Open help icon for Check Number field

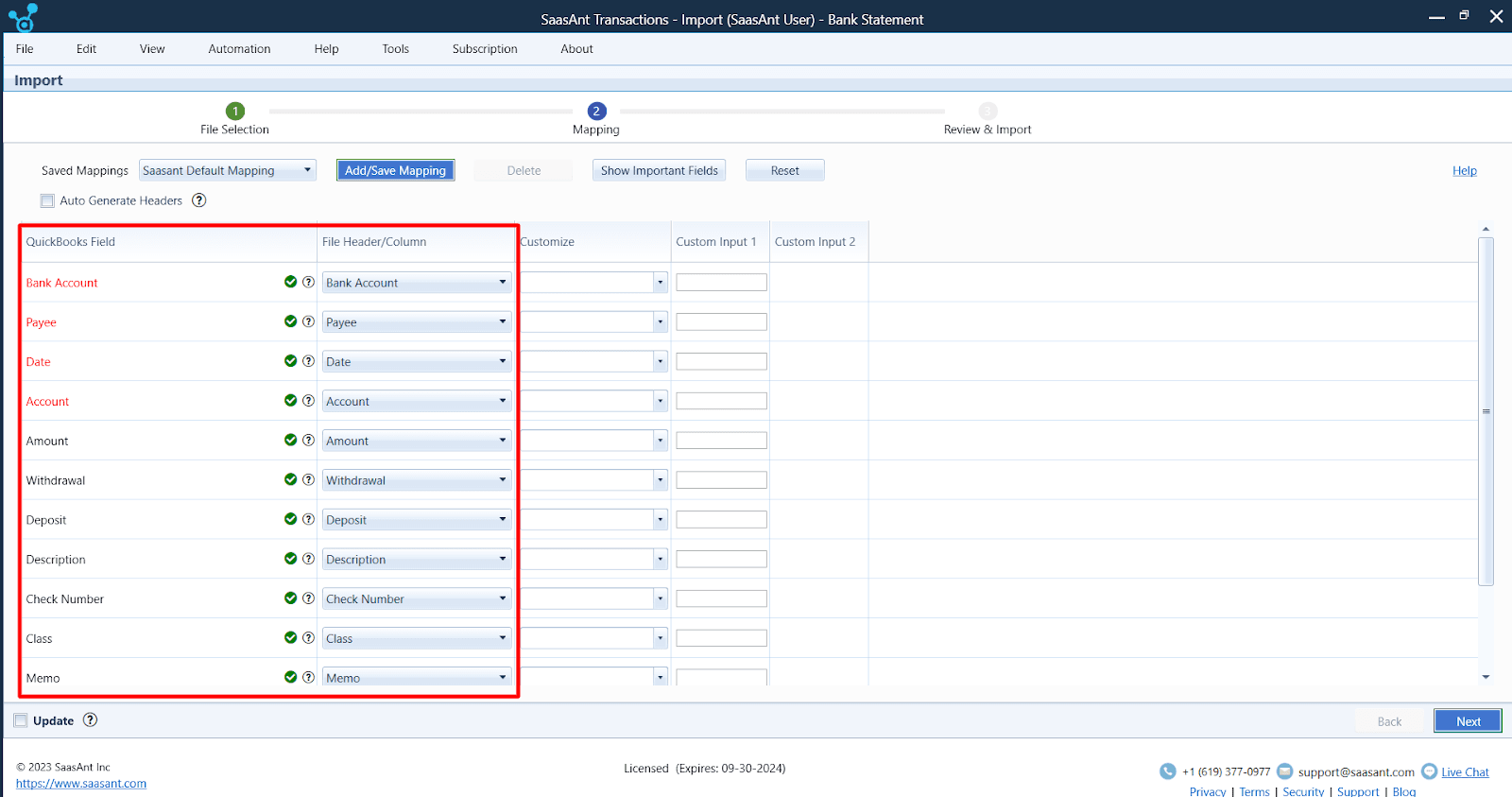[308, 598]
